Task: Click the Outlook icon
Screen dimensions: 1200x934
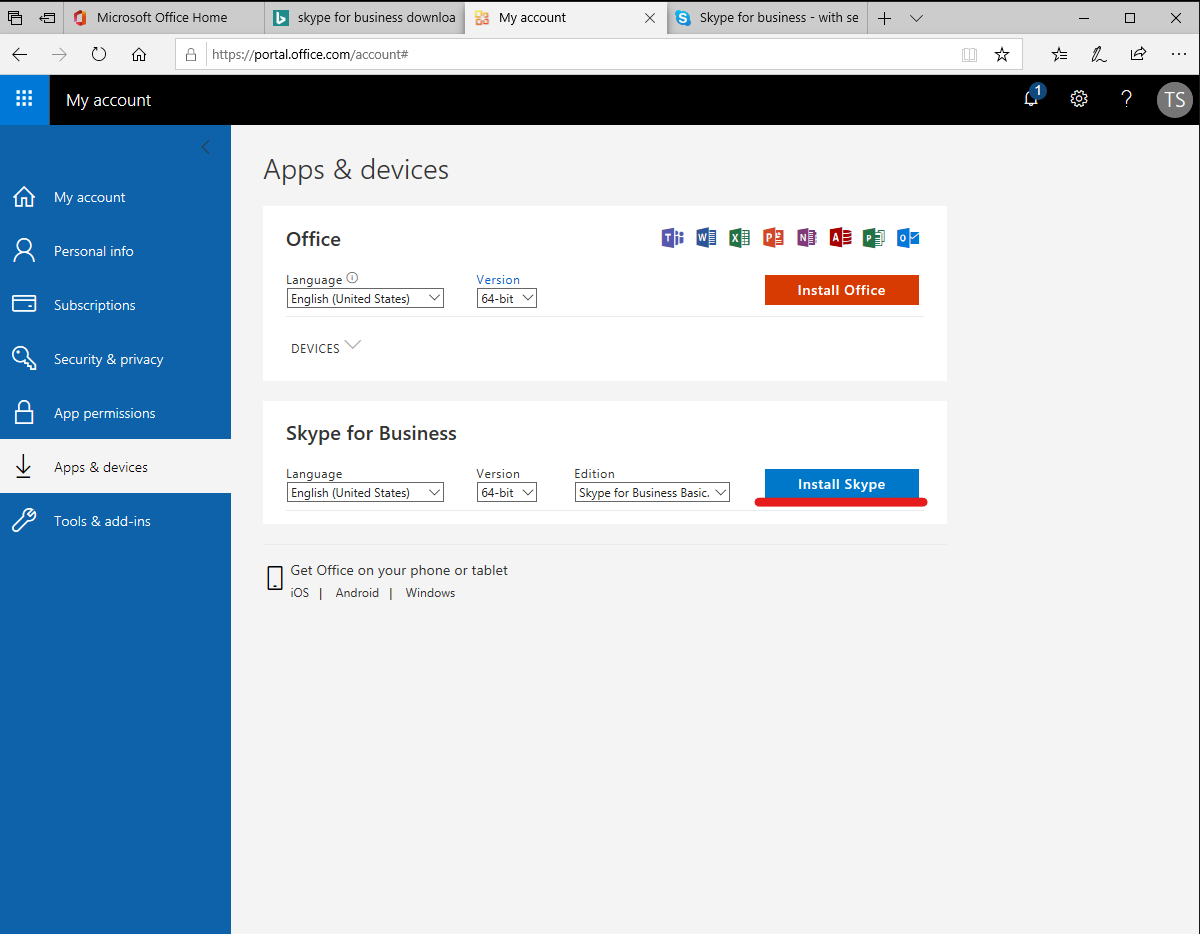Action: pyautogui.click(x=907, y=237)
